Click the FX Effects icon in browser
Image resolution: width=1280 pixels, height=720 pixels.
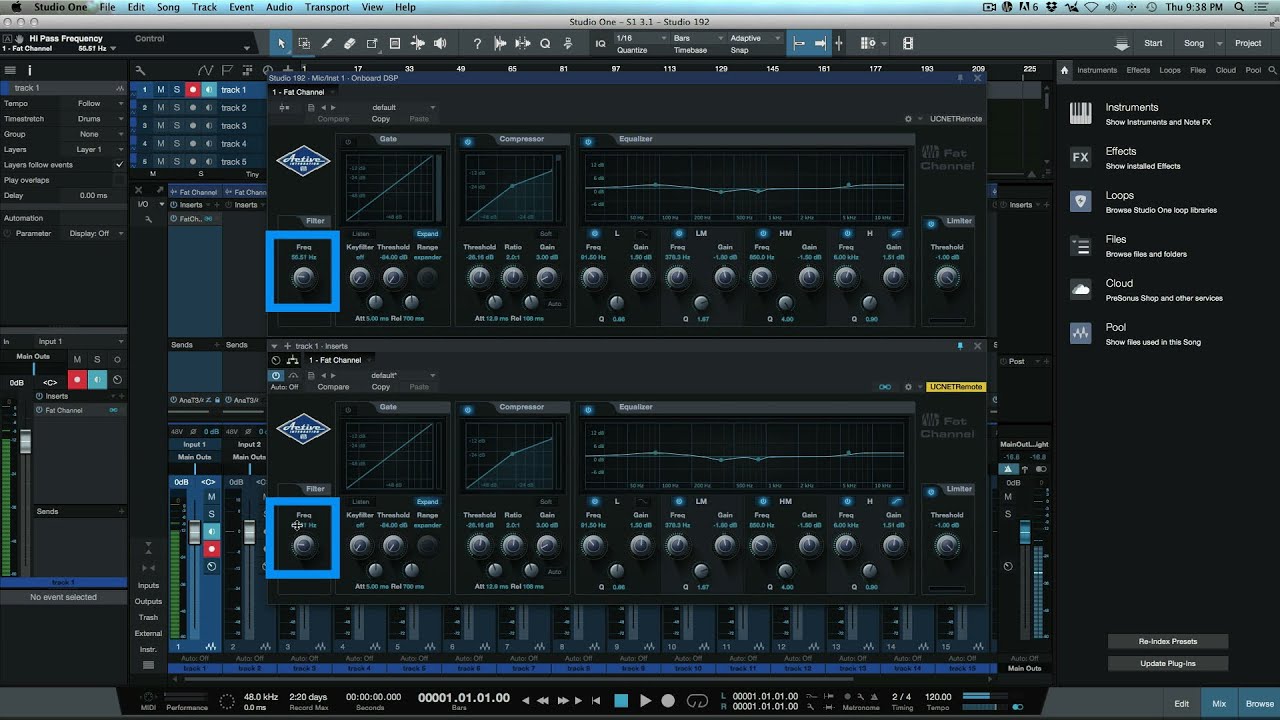tap(1080, 157)
